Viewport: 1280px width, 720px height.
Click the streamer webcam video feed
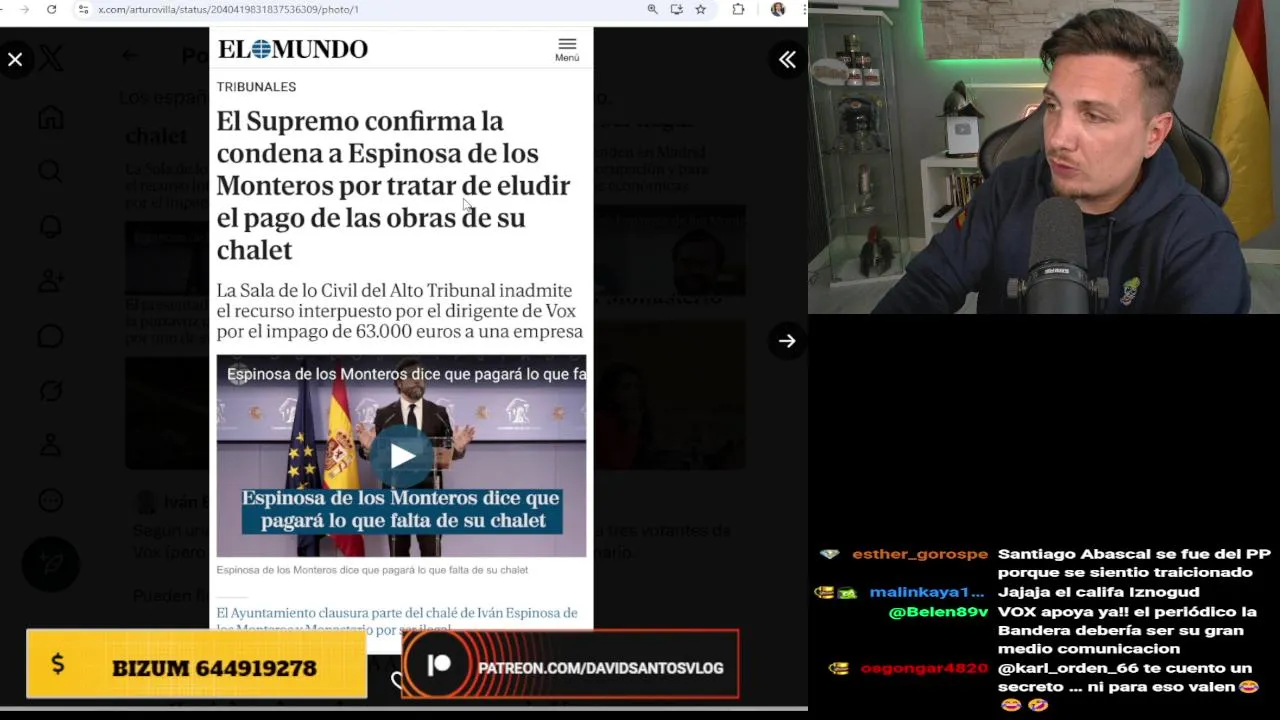pyautogui.click(x=1044, y=157)
